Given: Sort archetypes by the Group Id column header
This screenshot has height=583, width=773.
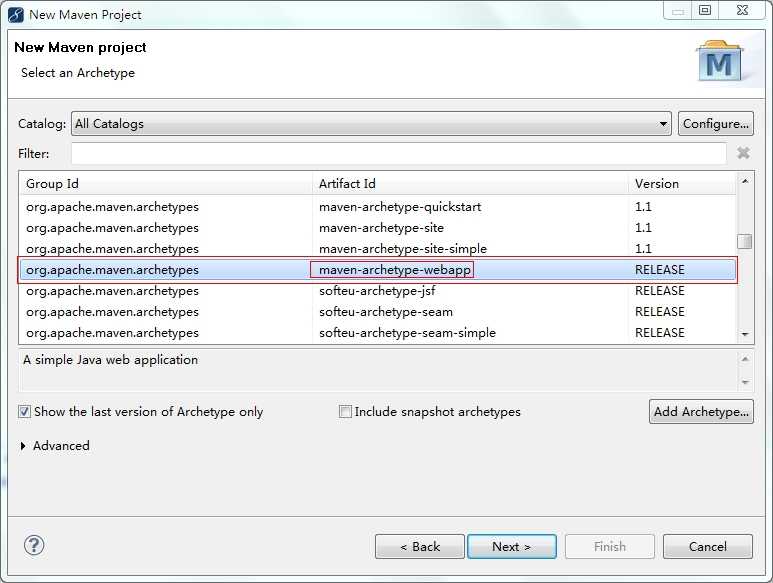Looking at the screenshot, I should click(166, 184).
